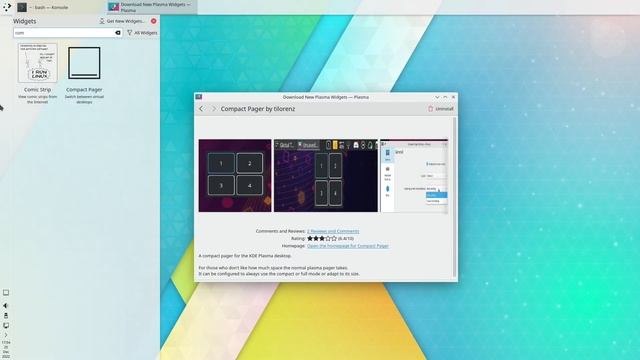Click the dialog's vertical scrollbar
640x360 pixels.
[454, 197]
